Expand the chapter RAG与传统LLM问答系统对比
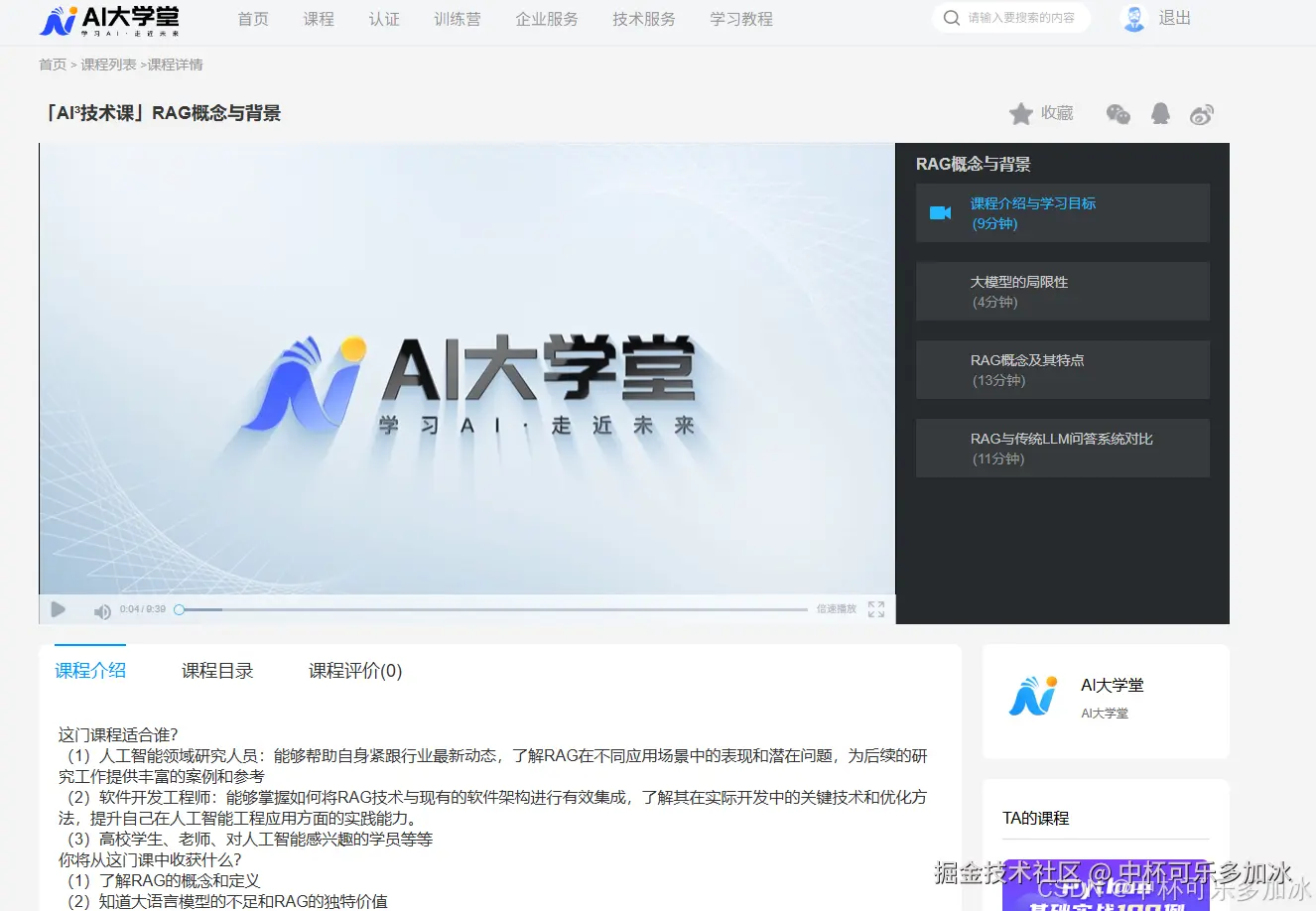The image size is (1316, 911). pyautogui.click(x=1062, y=448)
